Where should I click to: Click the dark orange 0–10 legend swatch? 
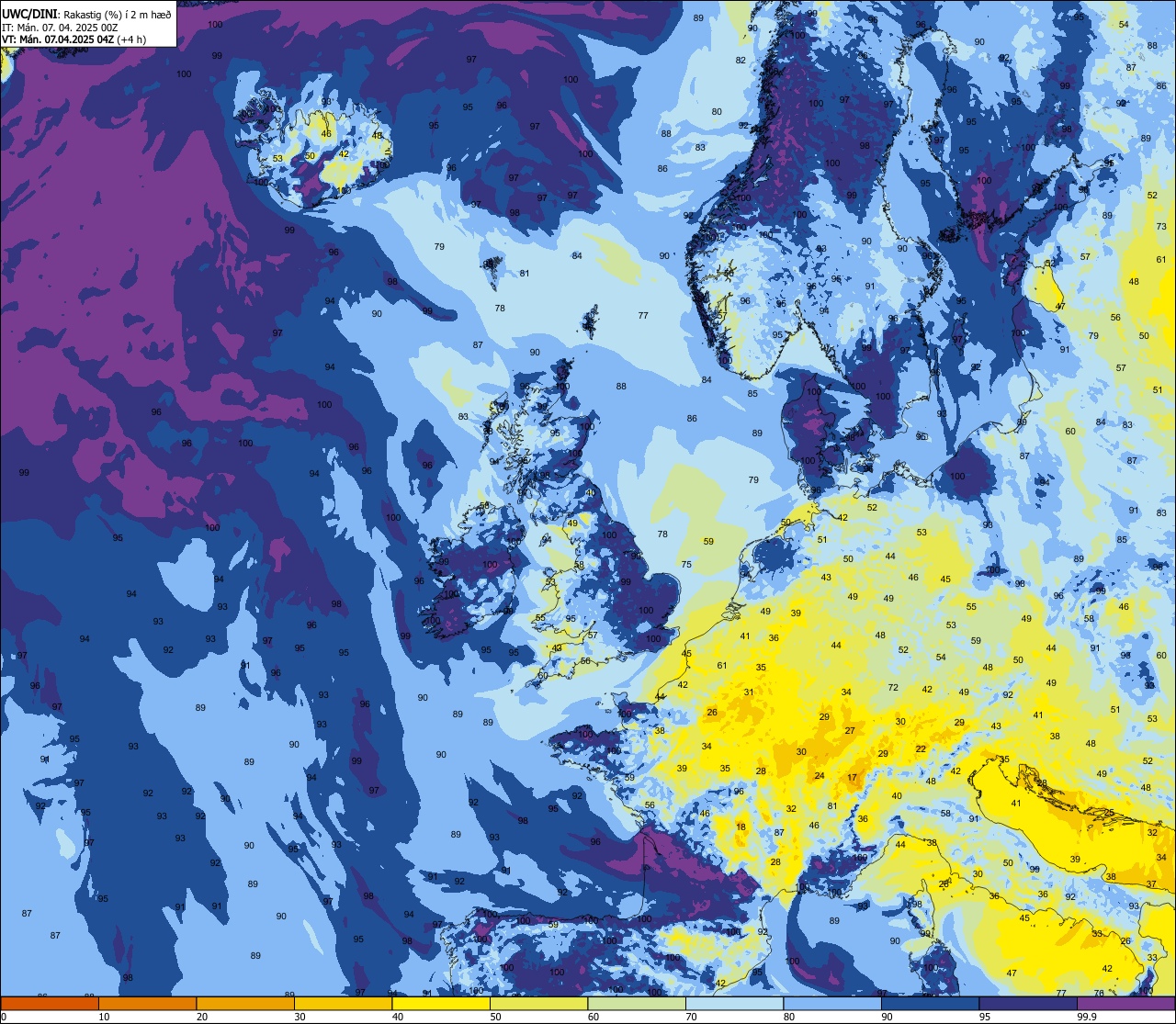[x=50, y=1004]
